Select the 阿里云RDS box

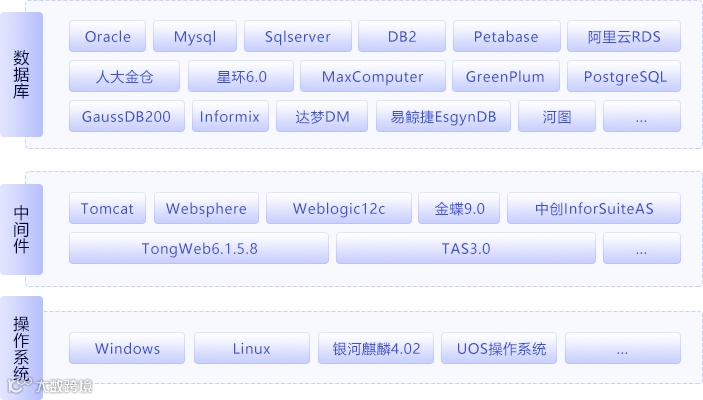point(624,36)
